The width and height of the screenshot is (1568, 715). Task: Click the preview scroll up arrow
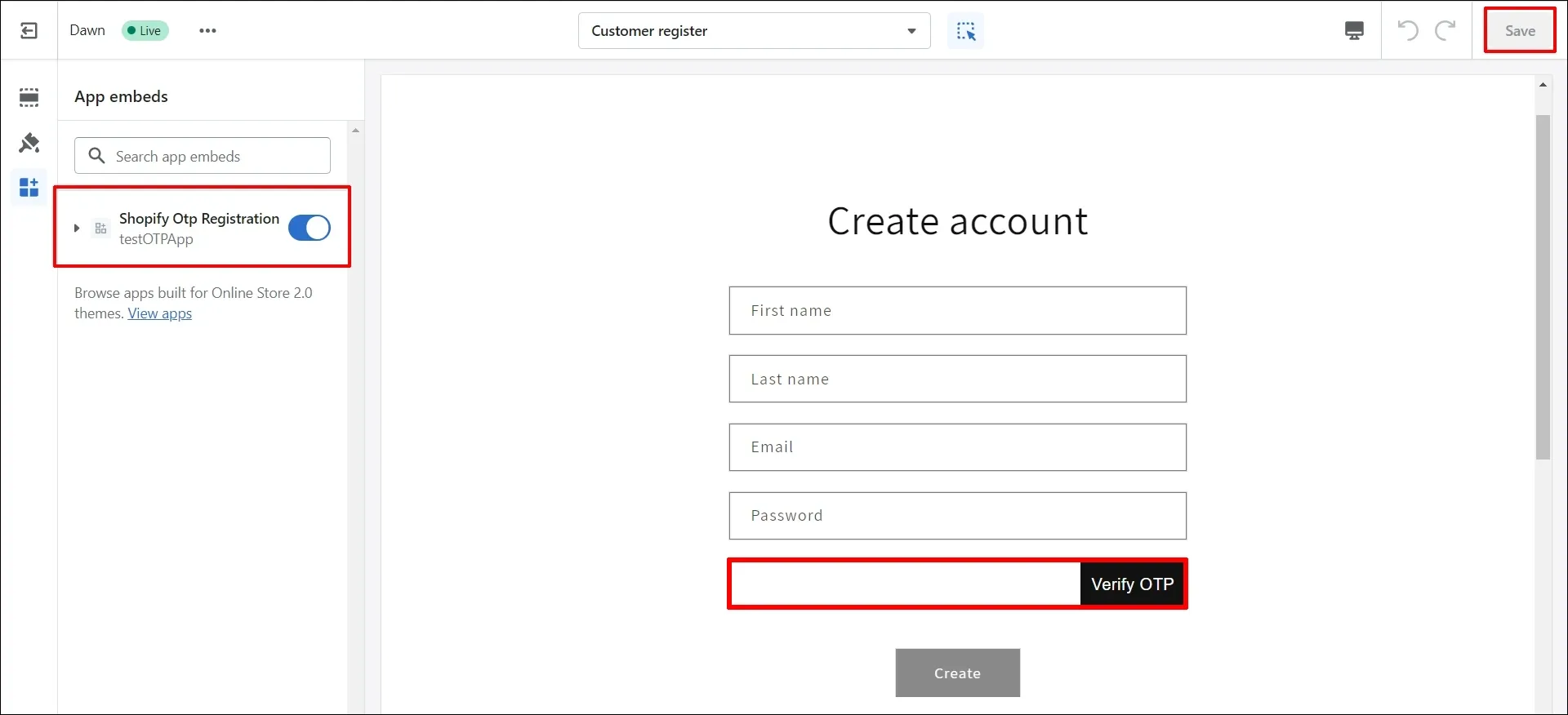coord(1543,85)
